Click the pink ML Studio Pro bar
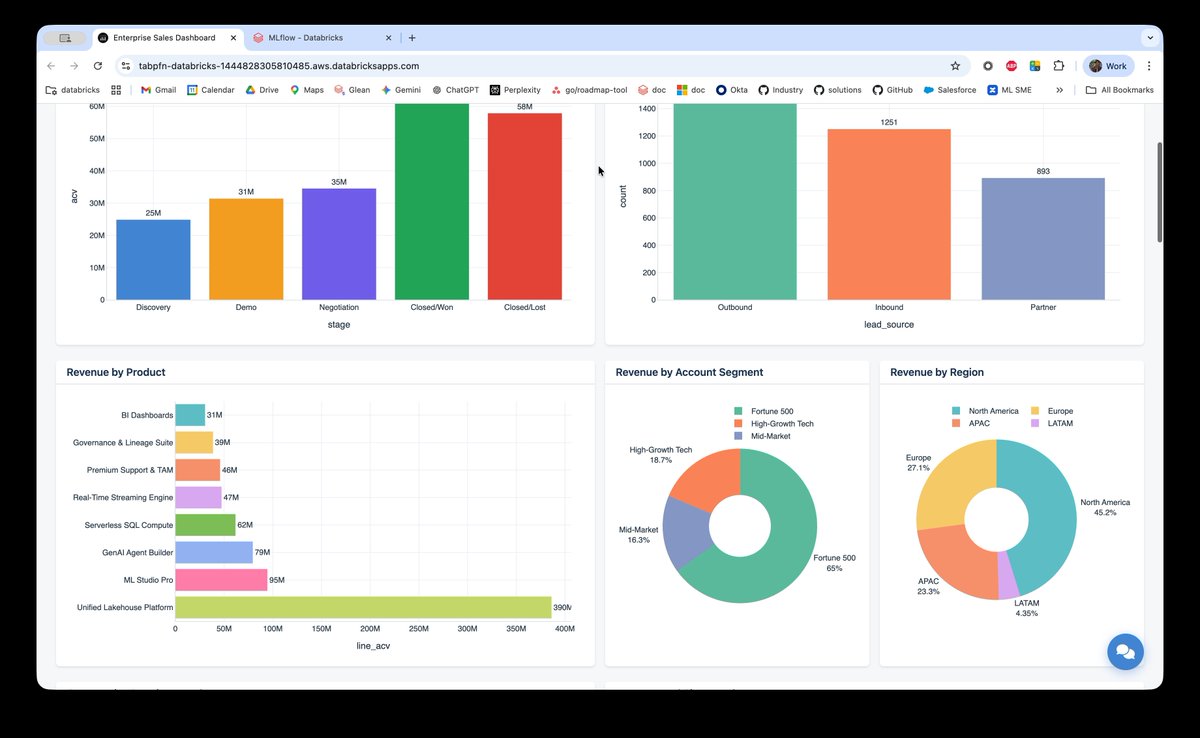Screen dimensions: 1200x738 pos(221,580)
